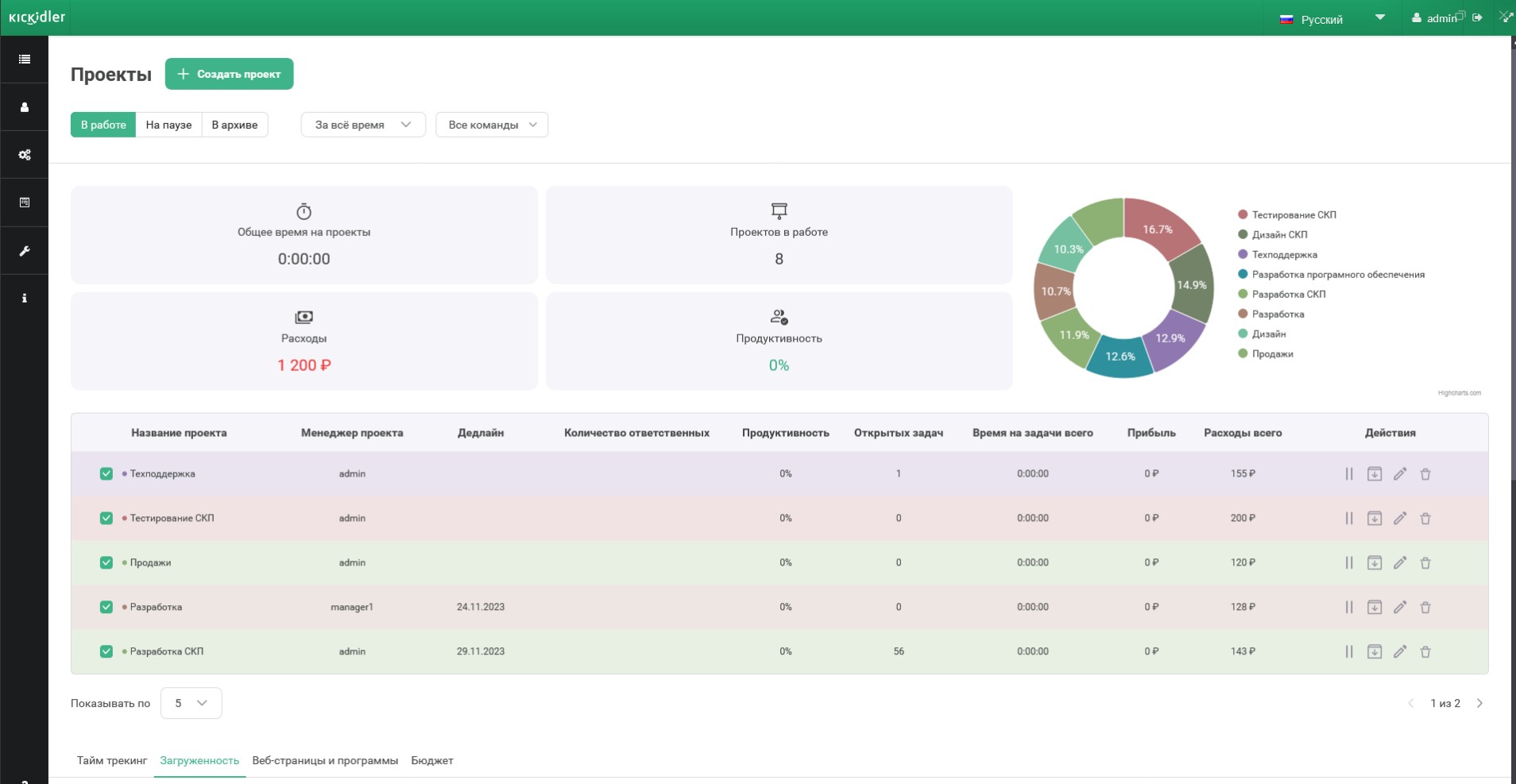Select the В работе filter
This screenshot has height=784, width=1516.
coord(103,125)
